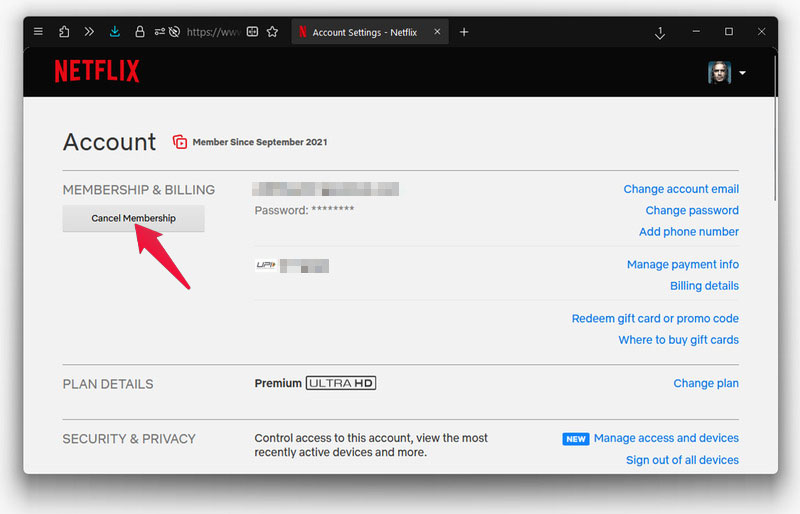Focus the https address bar

(x=213, y=32)
